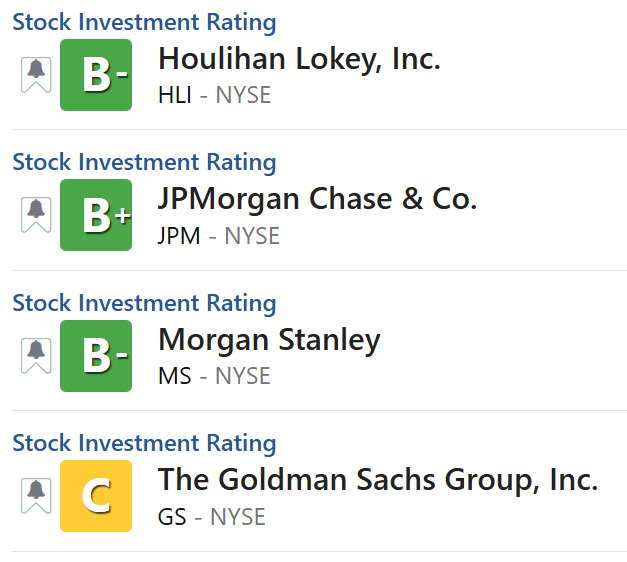627x562 pixels.
Task: Toggle alert bell for Goldman Sachs
Action: 36,495
